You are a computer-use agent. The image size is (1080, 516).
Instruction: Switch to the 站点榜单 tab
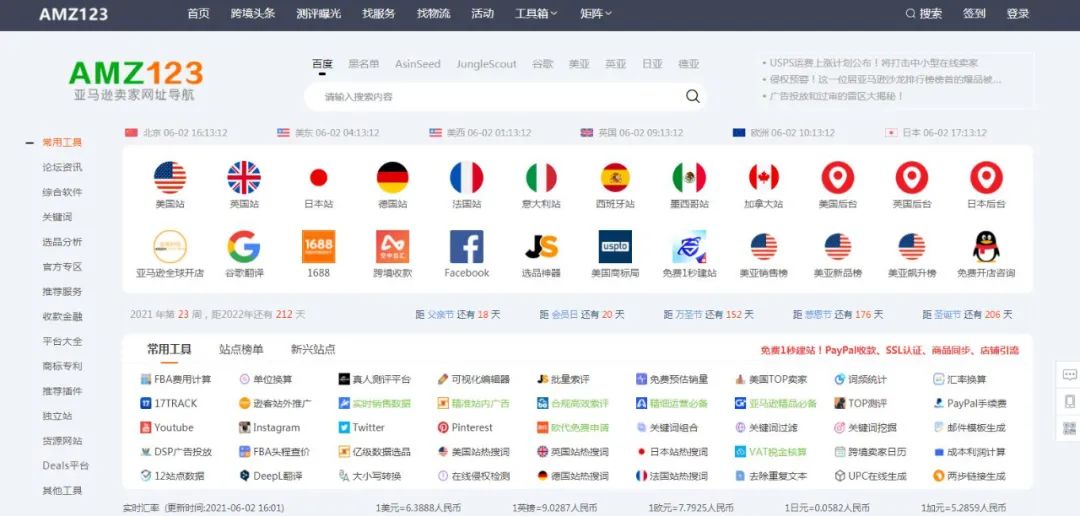(241, 349)
